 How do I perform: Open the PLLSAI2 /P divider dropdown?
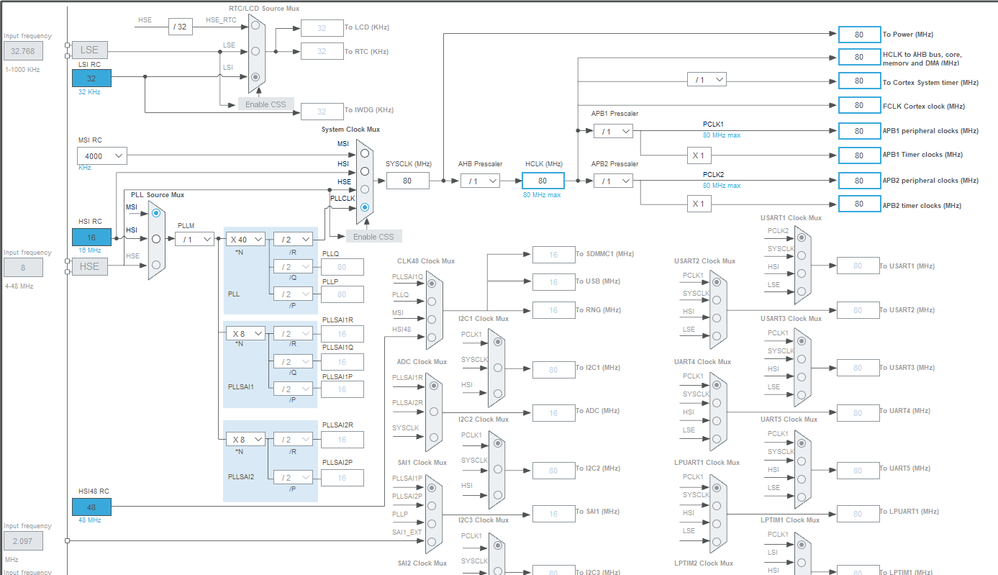tap(293, 478)
